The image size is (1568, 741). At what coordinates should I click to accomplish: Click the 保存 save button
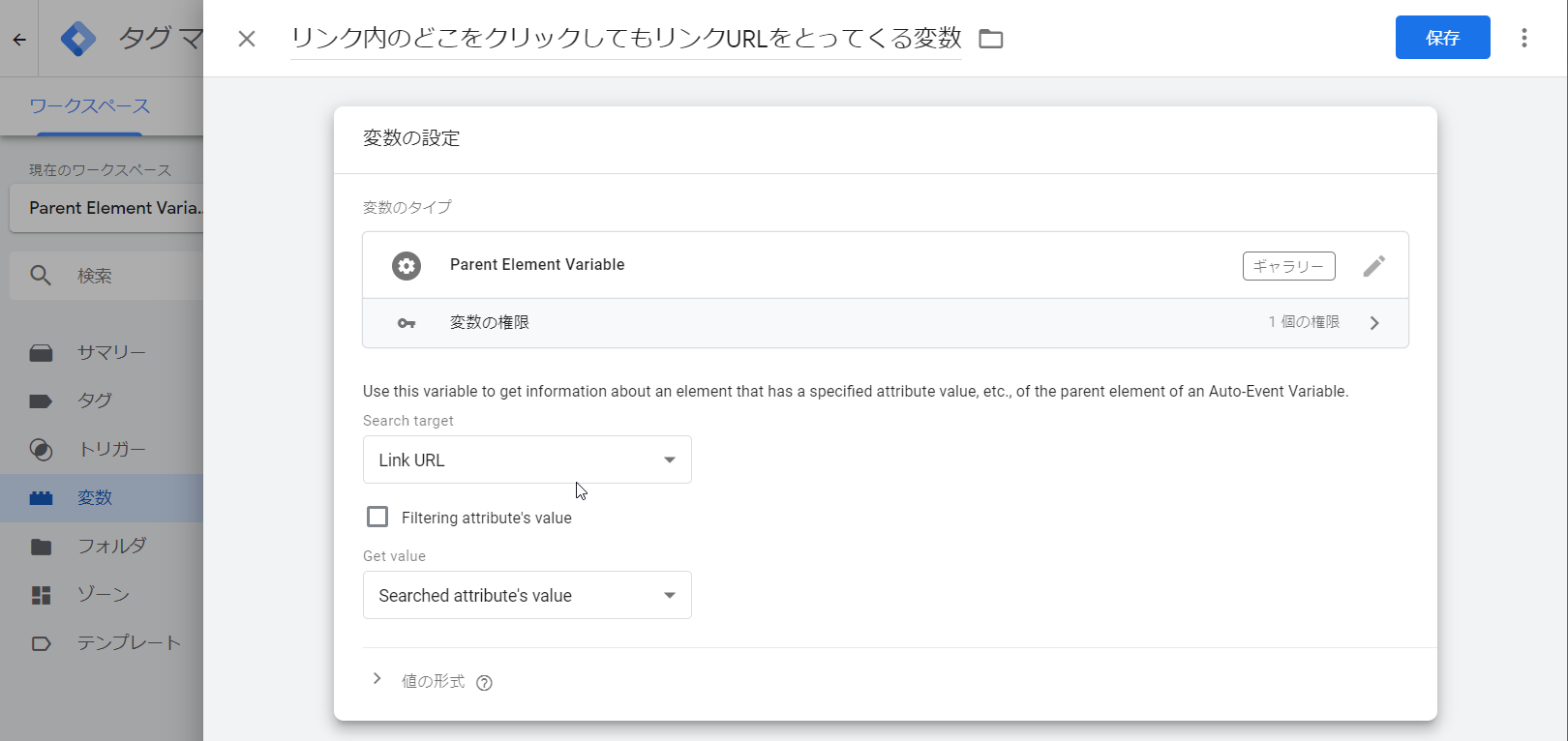(1442, 38)
